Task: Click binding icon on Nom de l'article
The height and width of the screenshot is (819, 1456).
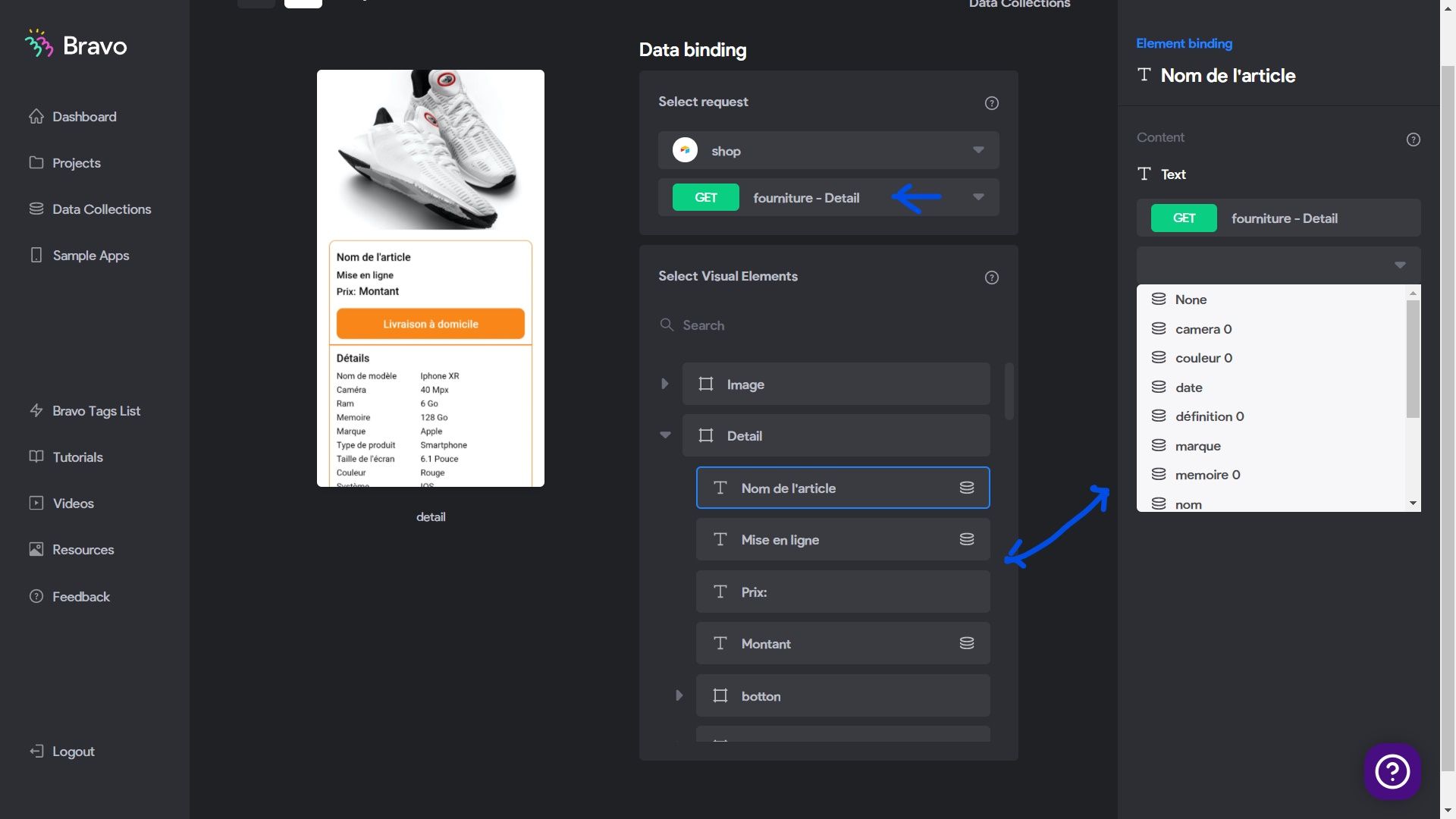Action: pos(966,488)
